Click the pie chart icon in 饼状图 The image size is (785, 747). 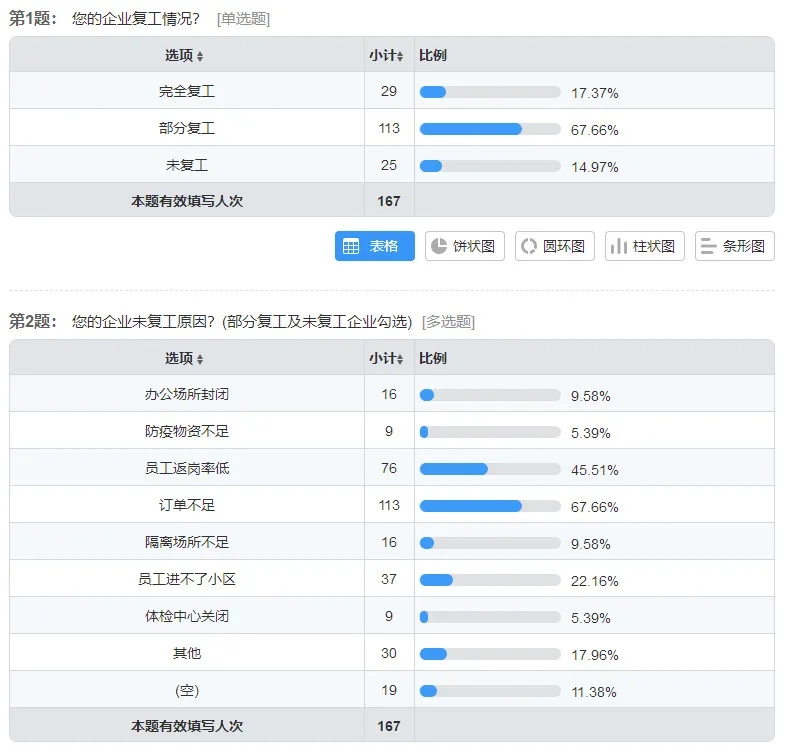click(x=439, y=246)
